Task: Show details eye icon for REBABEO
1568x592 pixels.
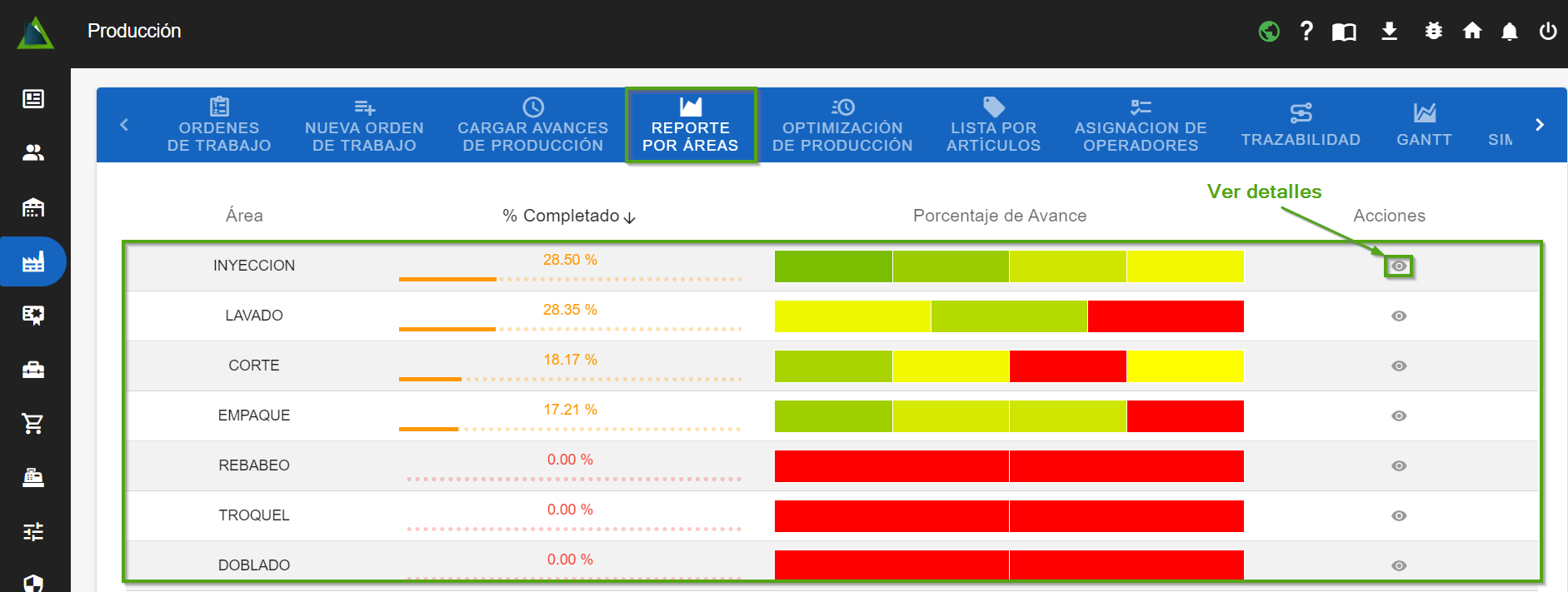Action: click(1399, 466)
